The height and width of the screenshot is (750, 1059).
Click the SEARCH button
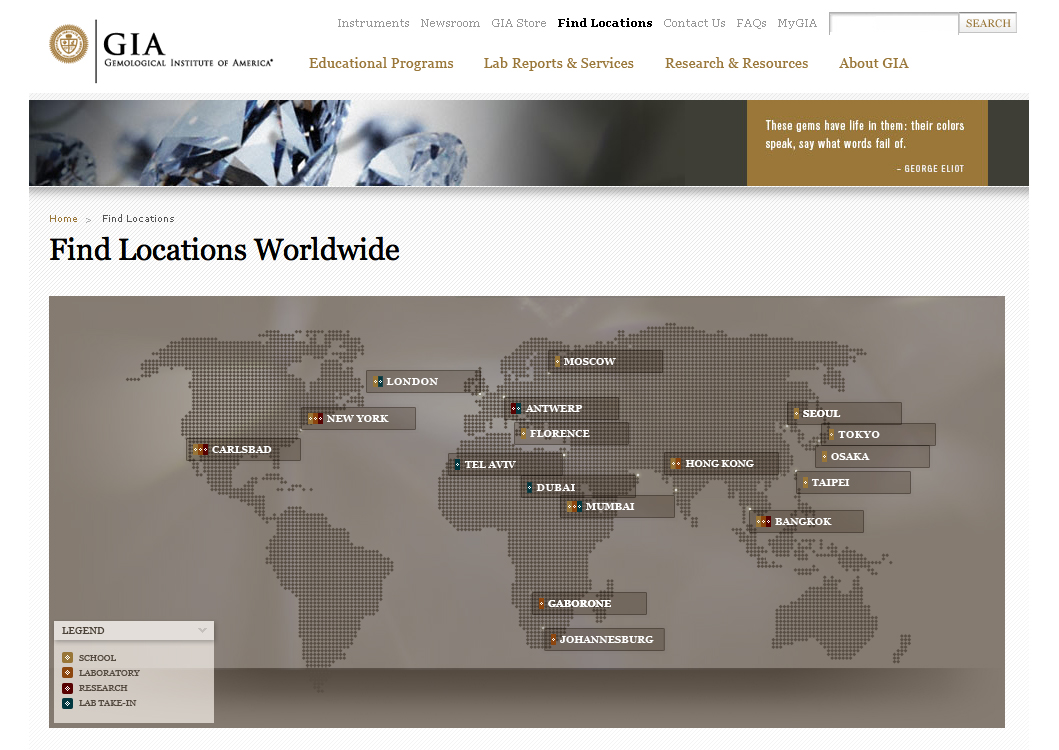[988, 24]
